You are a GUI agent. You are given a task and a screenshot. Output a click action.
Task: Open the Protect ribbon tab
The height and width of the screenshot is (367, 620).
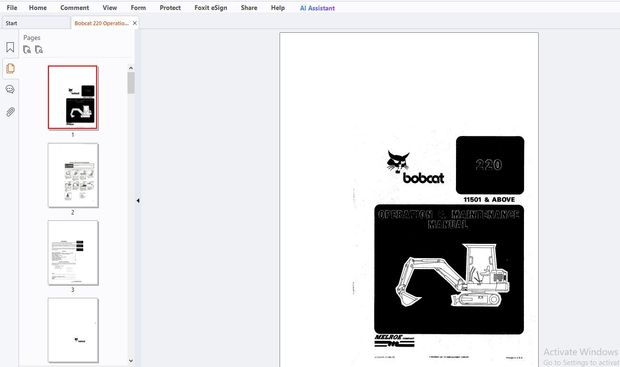click(x=170, y=8)
